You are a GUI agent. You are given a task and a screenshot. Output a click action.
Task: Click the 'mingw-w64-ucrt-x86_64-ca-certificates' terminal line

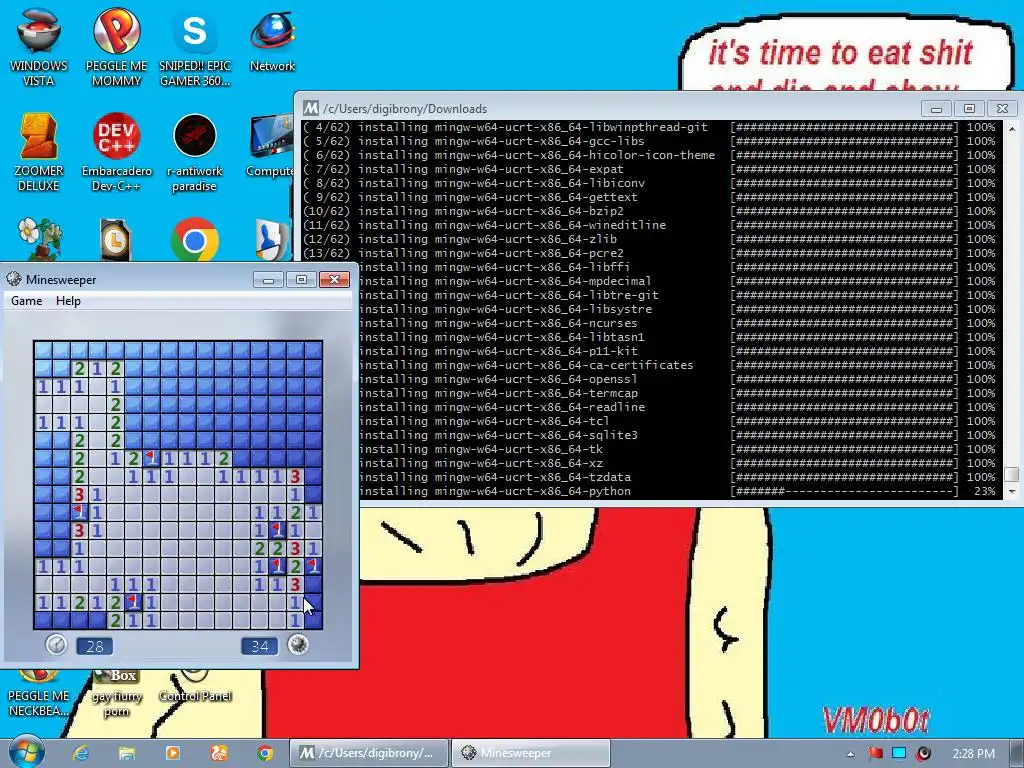pos(564,365)
